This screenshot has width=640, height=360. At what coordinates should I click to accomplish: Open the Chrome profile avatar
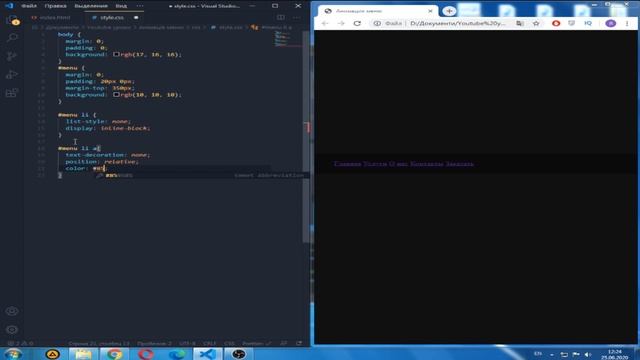(611, 24)
